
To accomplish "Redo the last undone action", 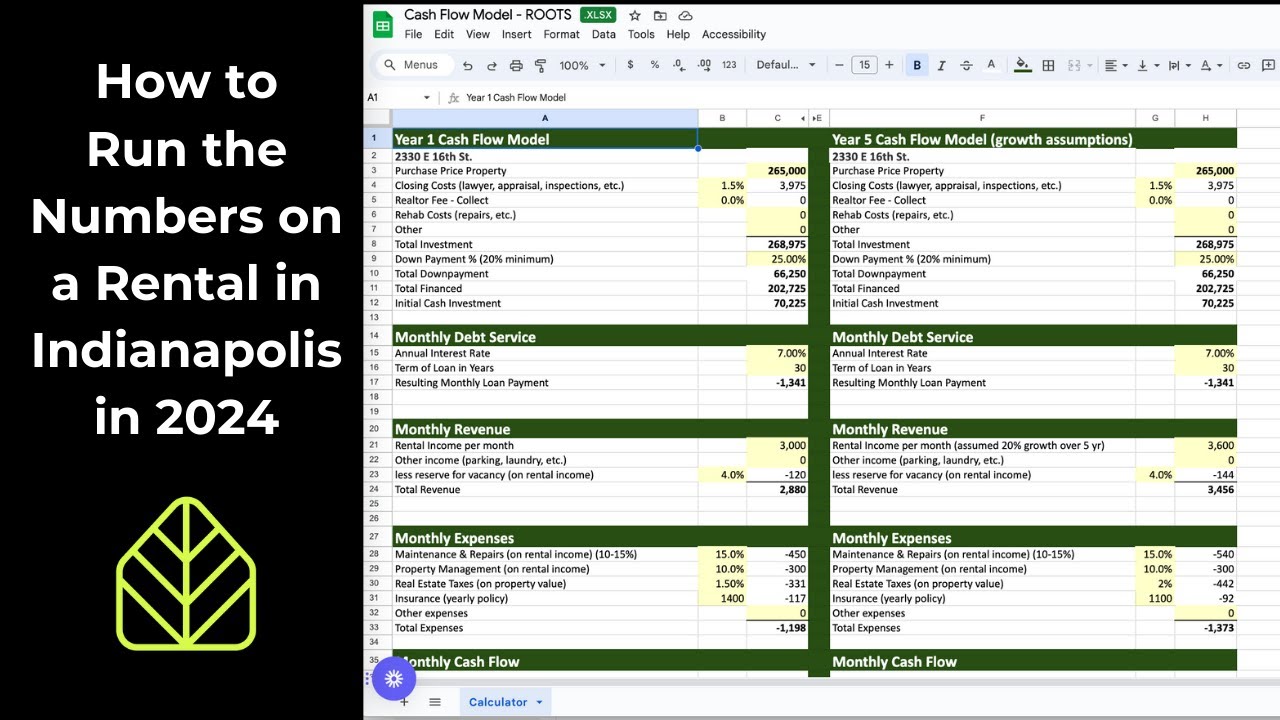I will pyautogui.click(x=491, y=65).
